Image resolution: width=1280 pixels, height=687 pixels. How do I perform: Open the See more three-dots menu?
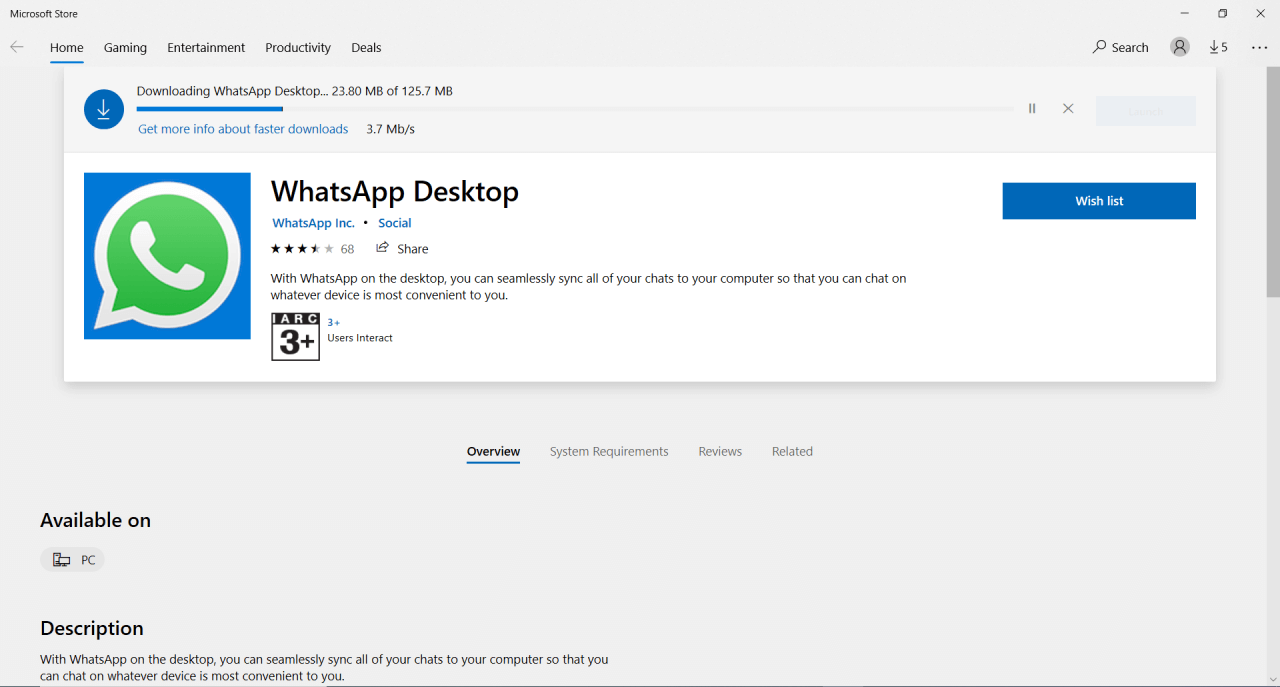point(1259,47)
